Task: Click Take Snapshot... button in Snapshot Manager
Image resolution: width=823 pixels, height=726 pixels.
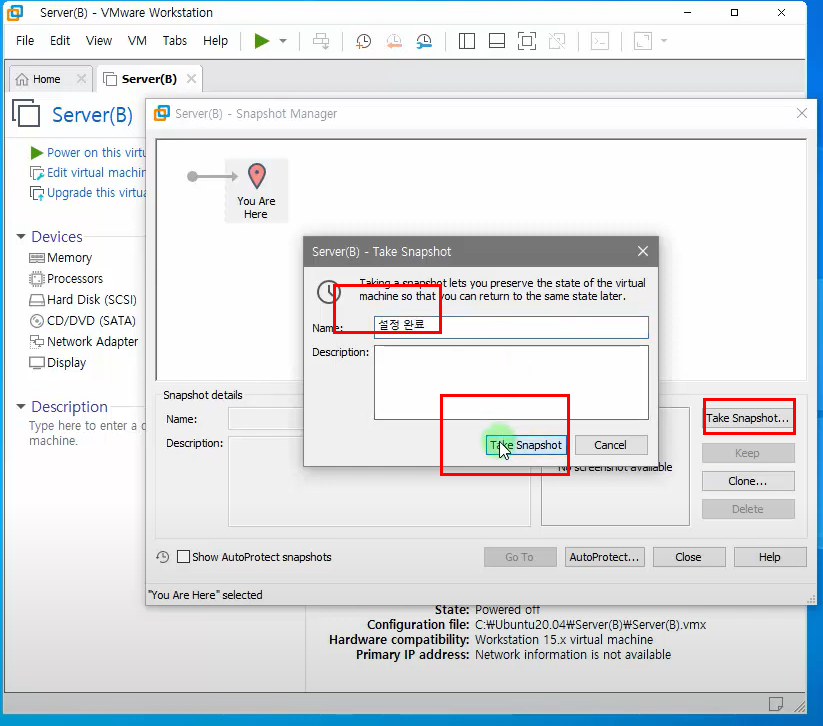Action: pos(748,418)
